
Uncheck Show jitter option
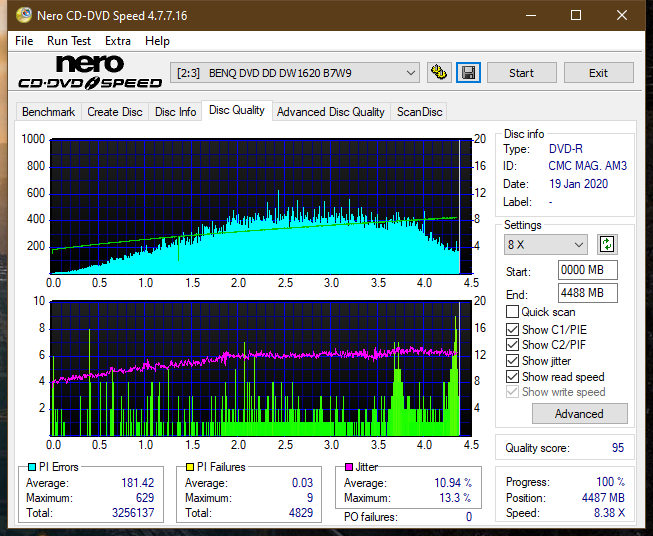512,361
